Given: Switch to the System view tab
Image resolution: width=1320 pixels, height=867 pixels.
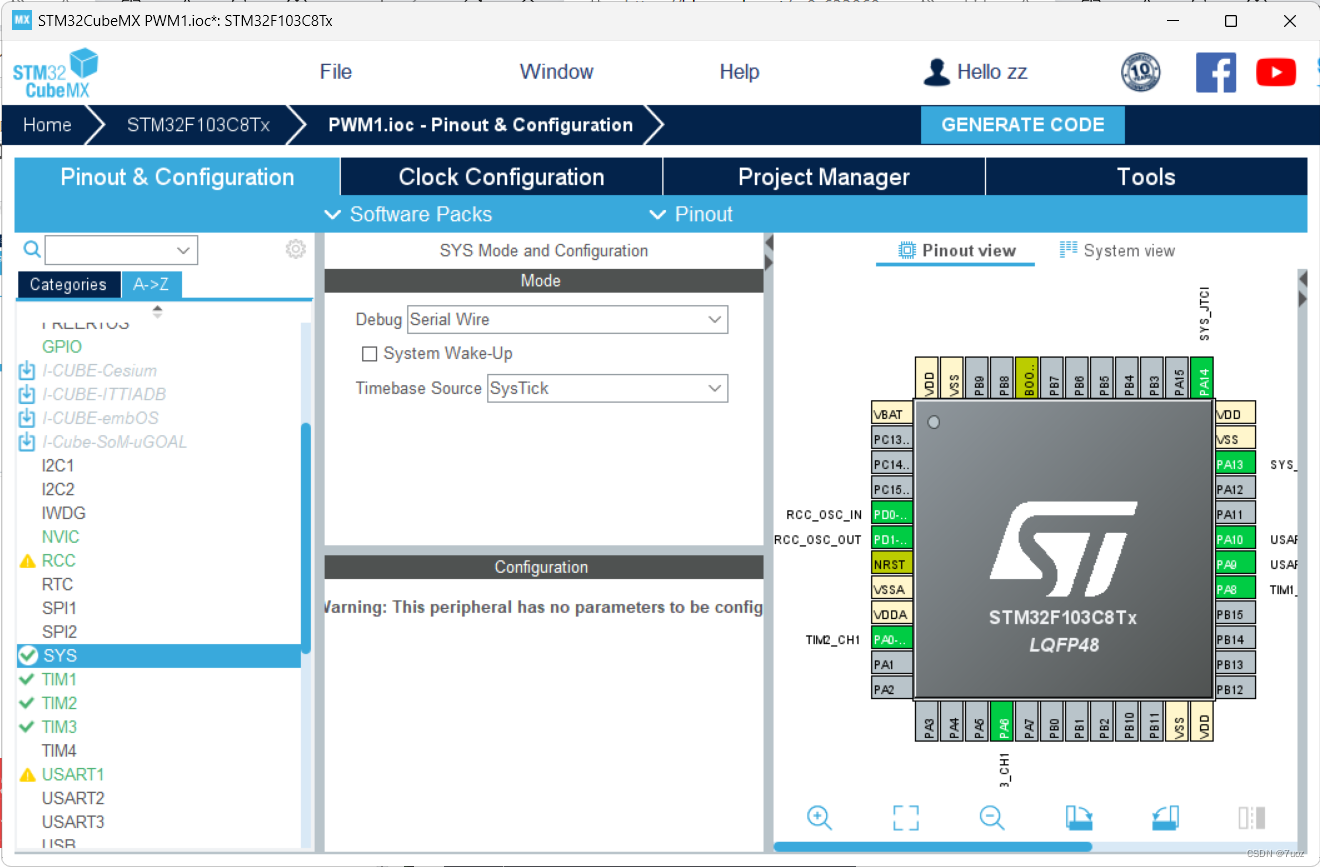Looking at the screenshot, I should click(x=1117, y=251).
